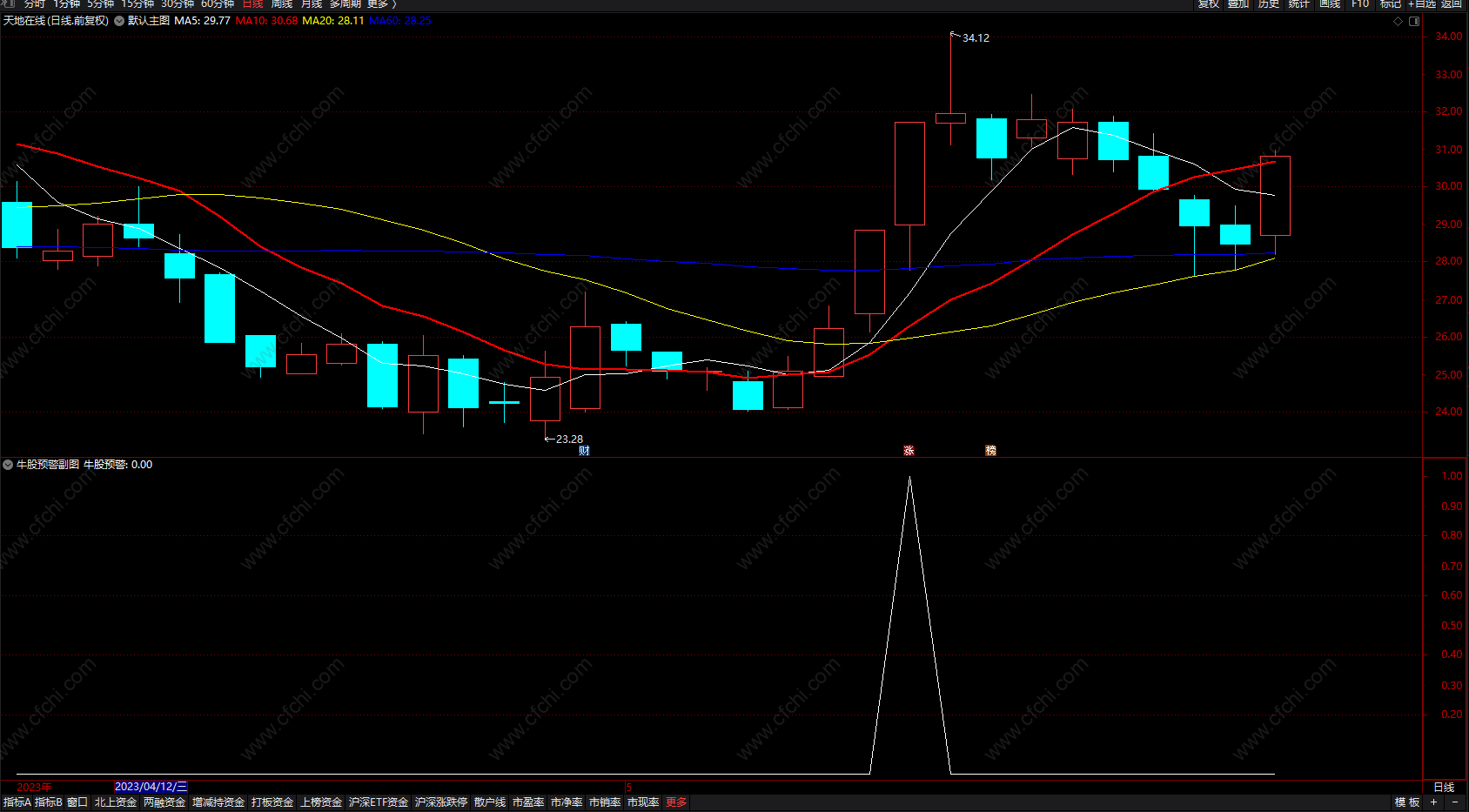Select the 指标A tab
The width and height of the screenshot is (1469, 812).
pyautogui.click(x=17, y=802)
